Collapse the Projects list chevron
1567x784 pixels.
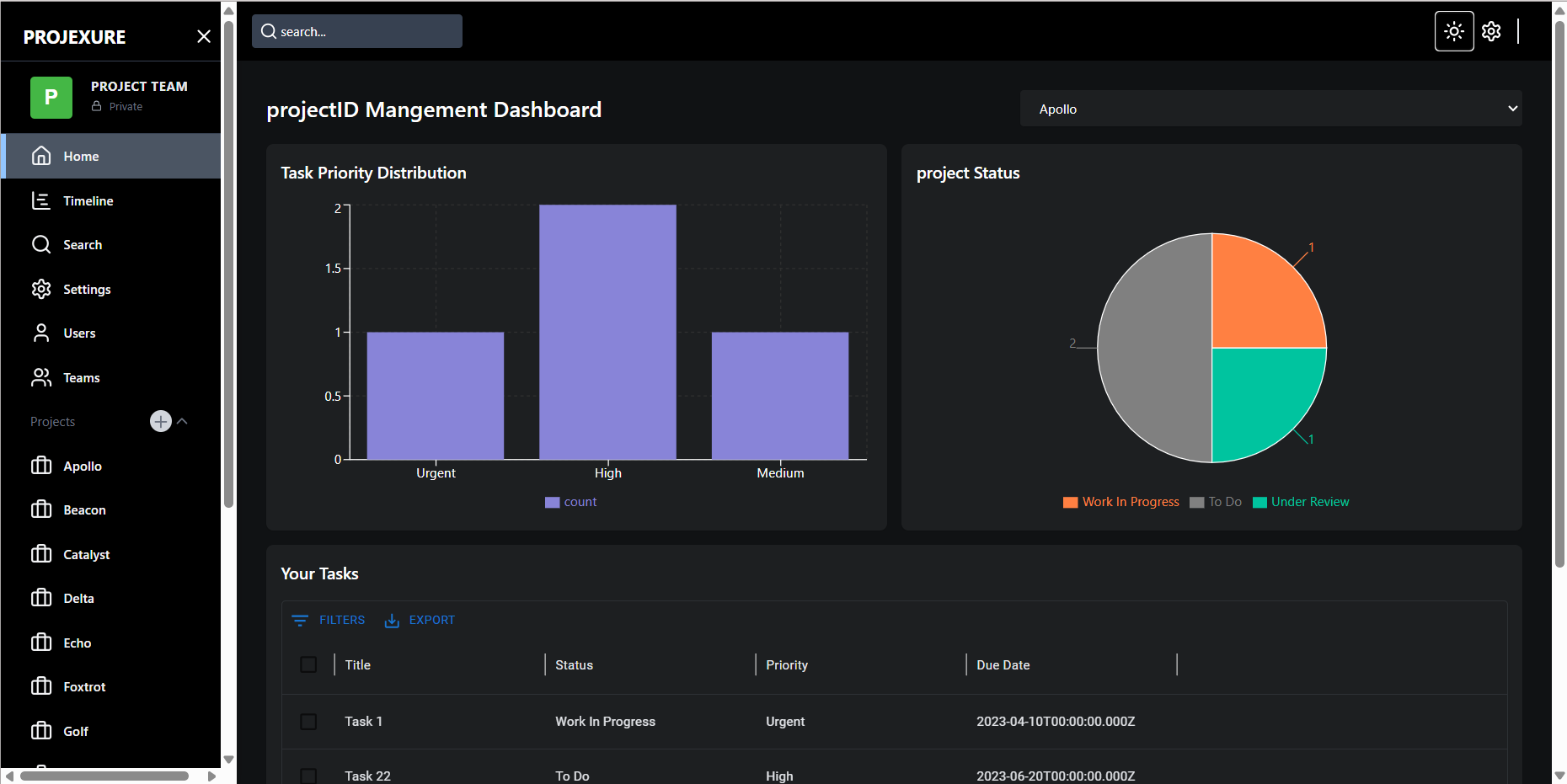(183, 421)
